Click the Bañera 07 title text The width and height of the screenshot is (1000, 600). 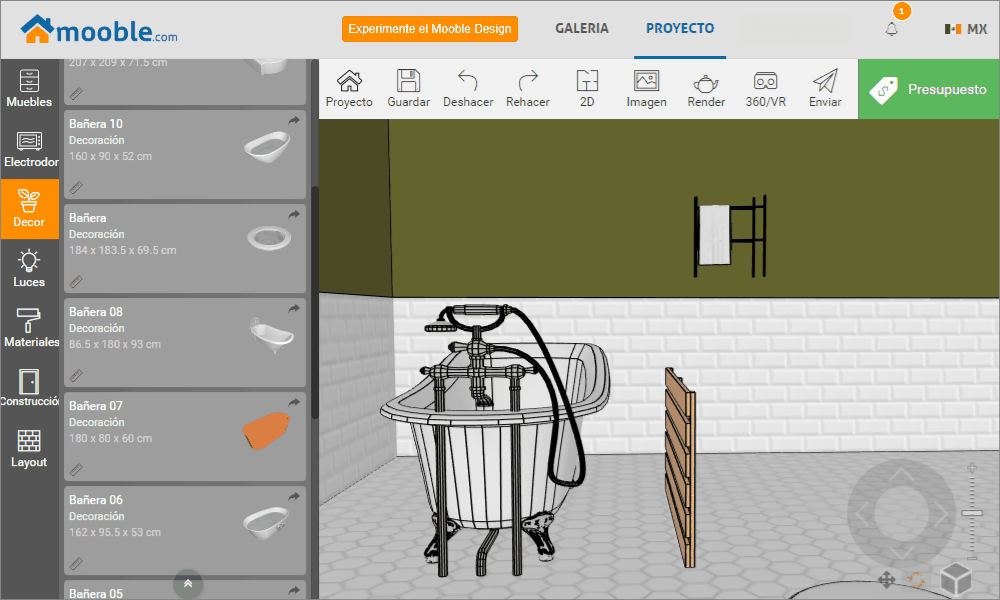[96, 406]
